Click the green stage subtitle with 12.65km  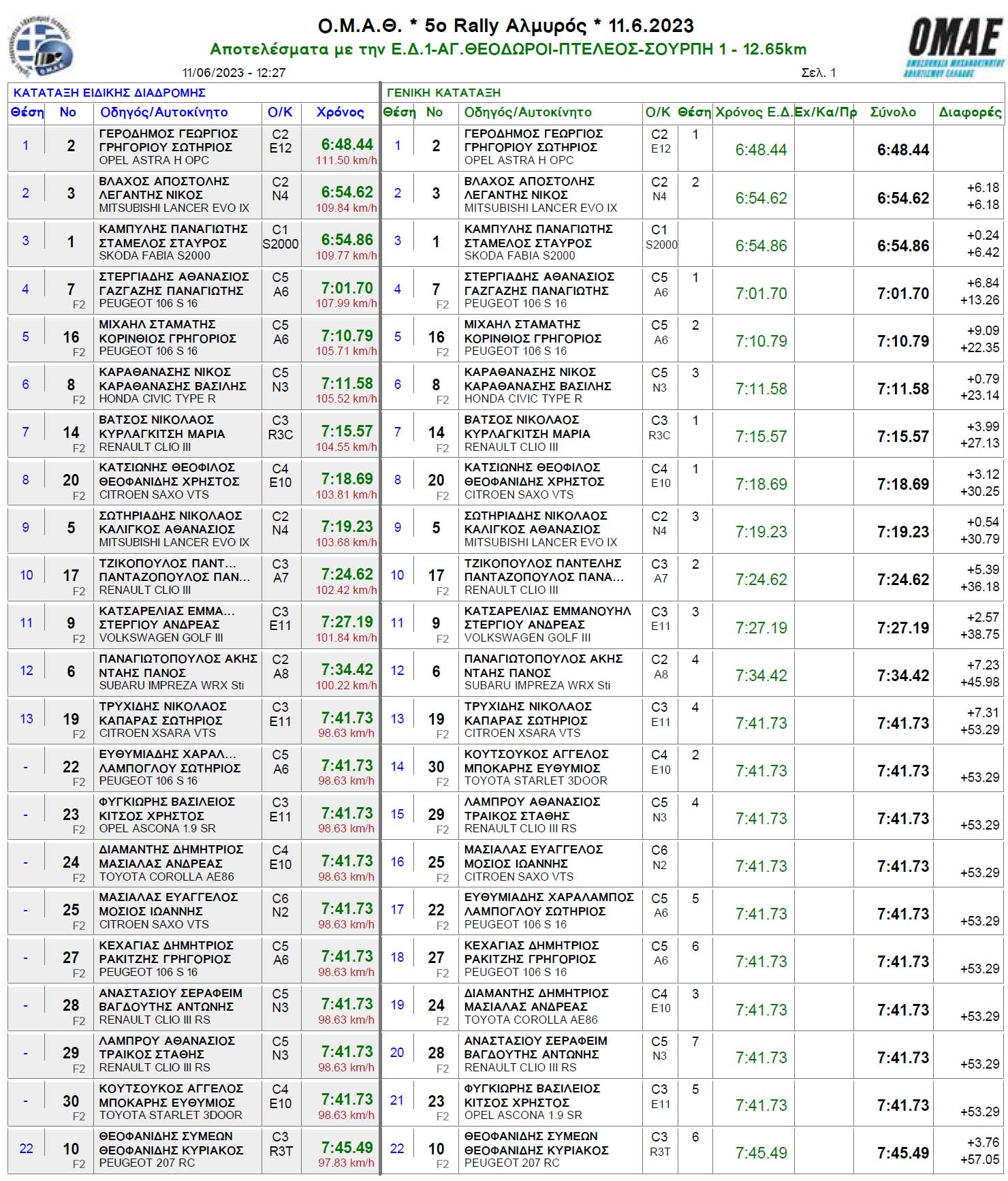(507, 49)
